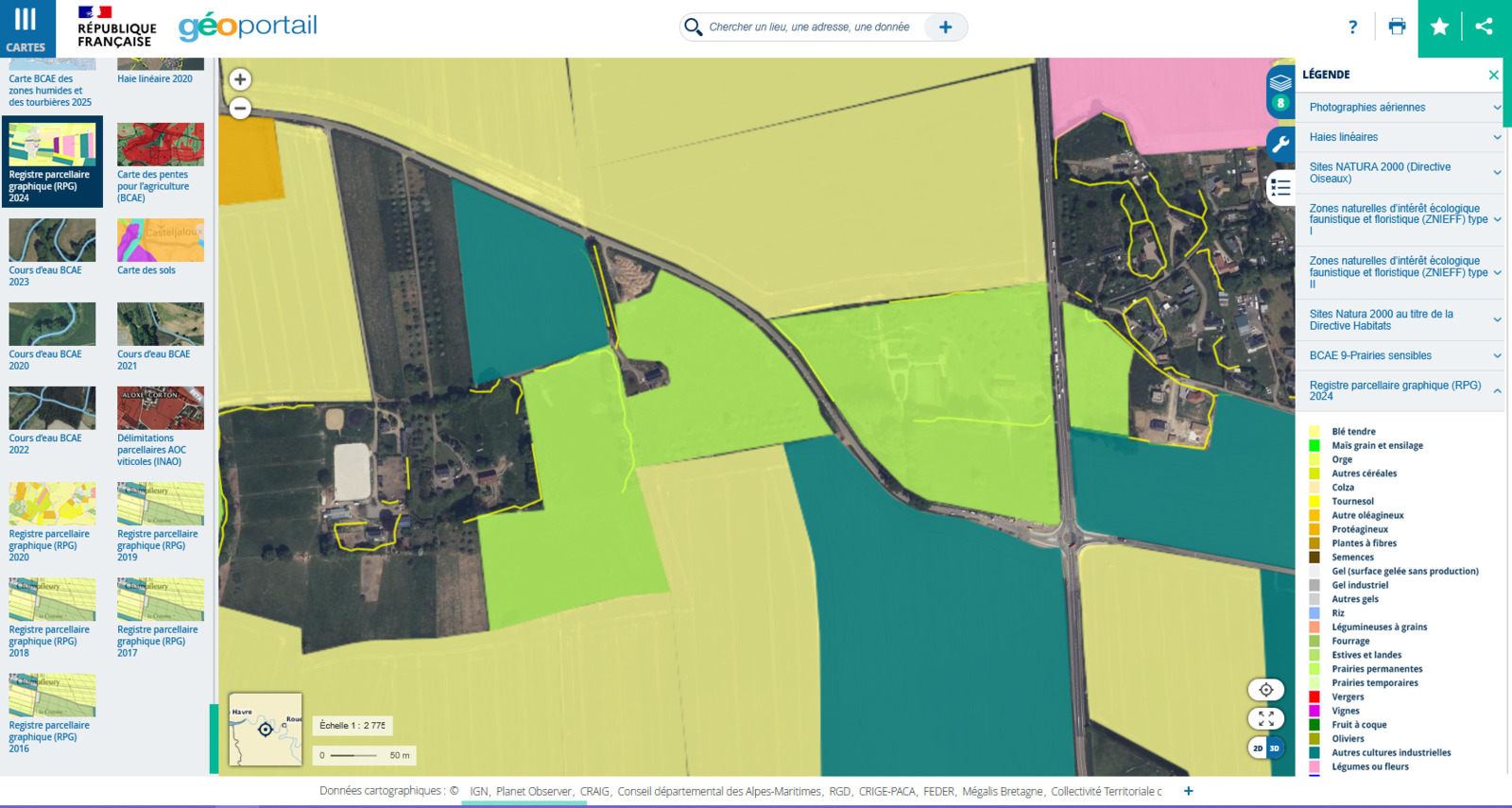This screenshot has width=1512, height=808.
Task: Toggle fullscreen map mode
Action: [1266, 719]
